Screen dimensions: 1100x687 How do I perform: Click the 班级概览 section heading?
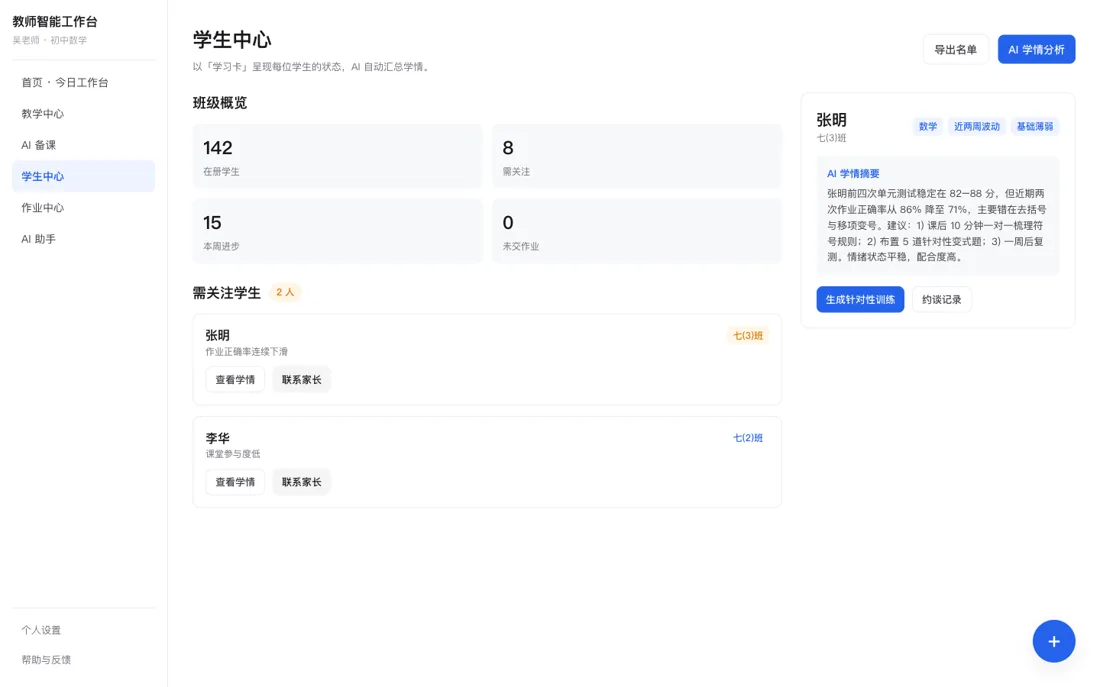click(x=220, y=103)
